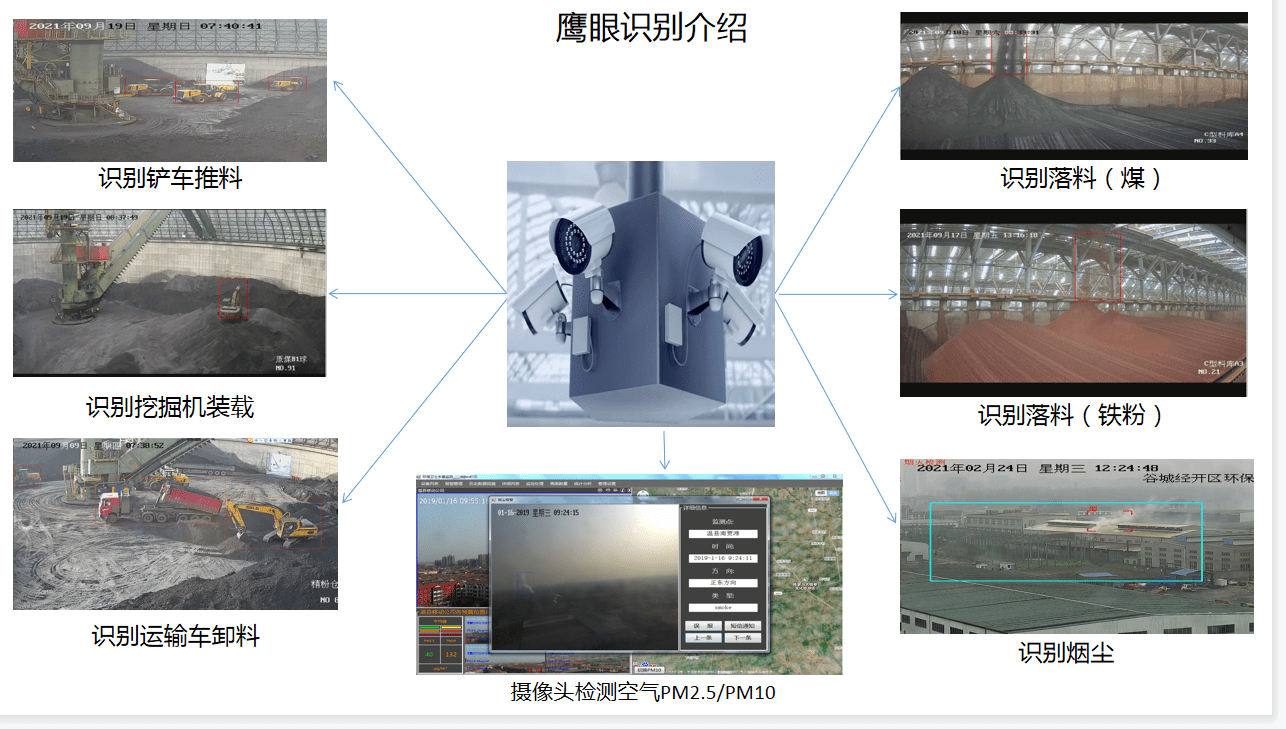Click the caption 识别铲车推料

click(x=170, y=179)
